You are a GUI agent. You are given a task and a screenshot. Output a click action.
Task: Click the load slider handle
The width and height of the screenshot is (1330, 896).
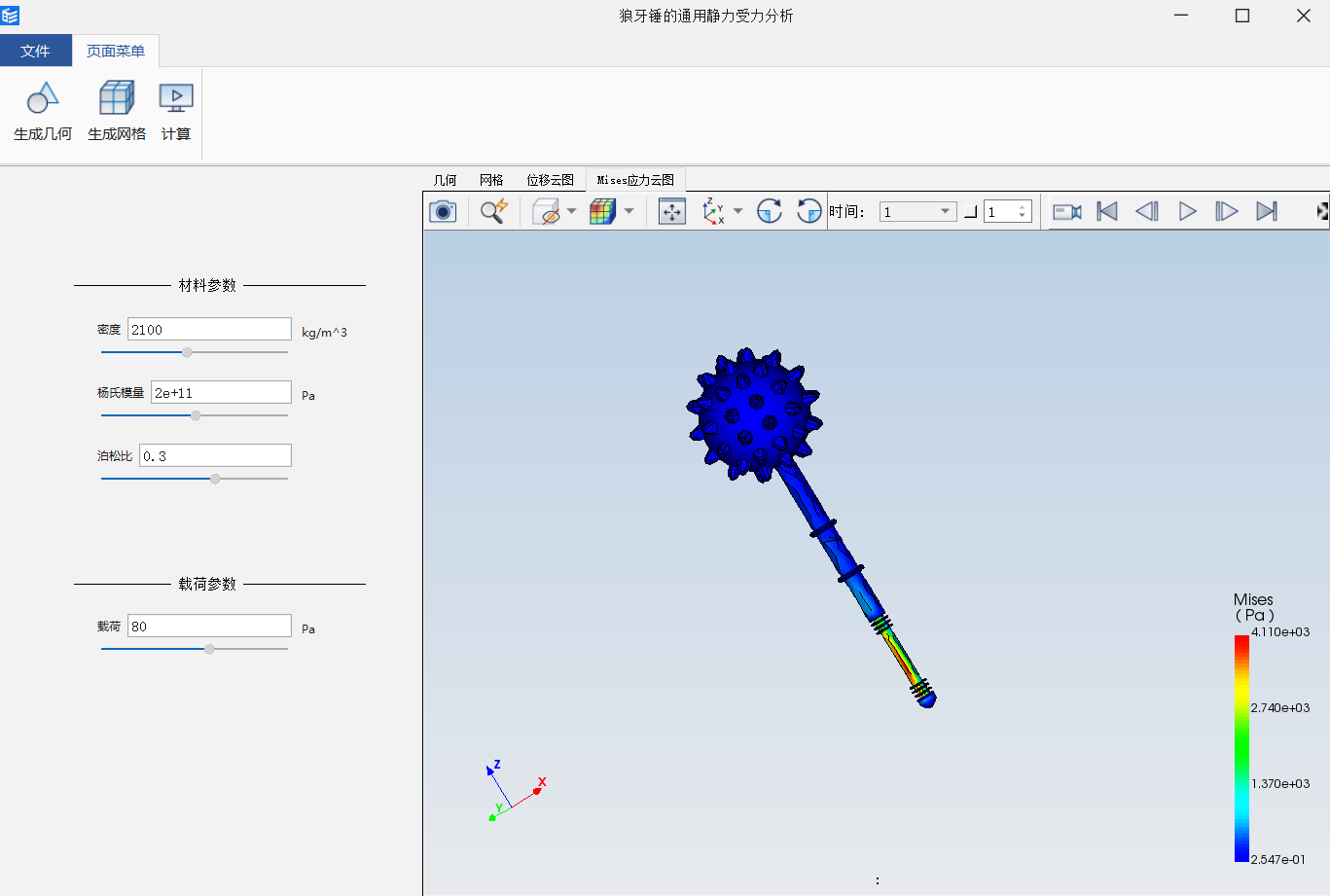(209, 649)
